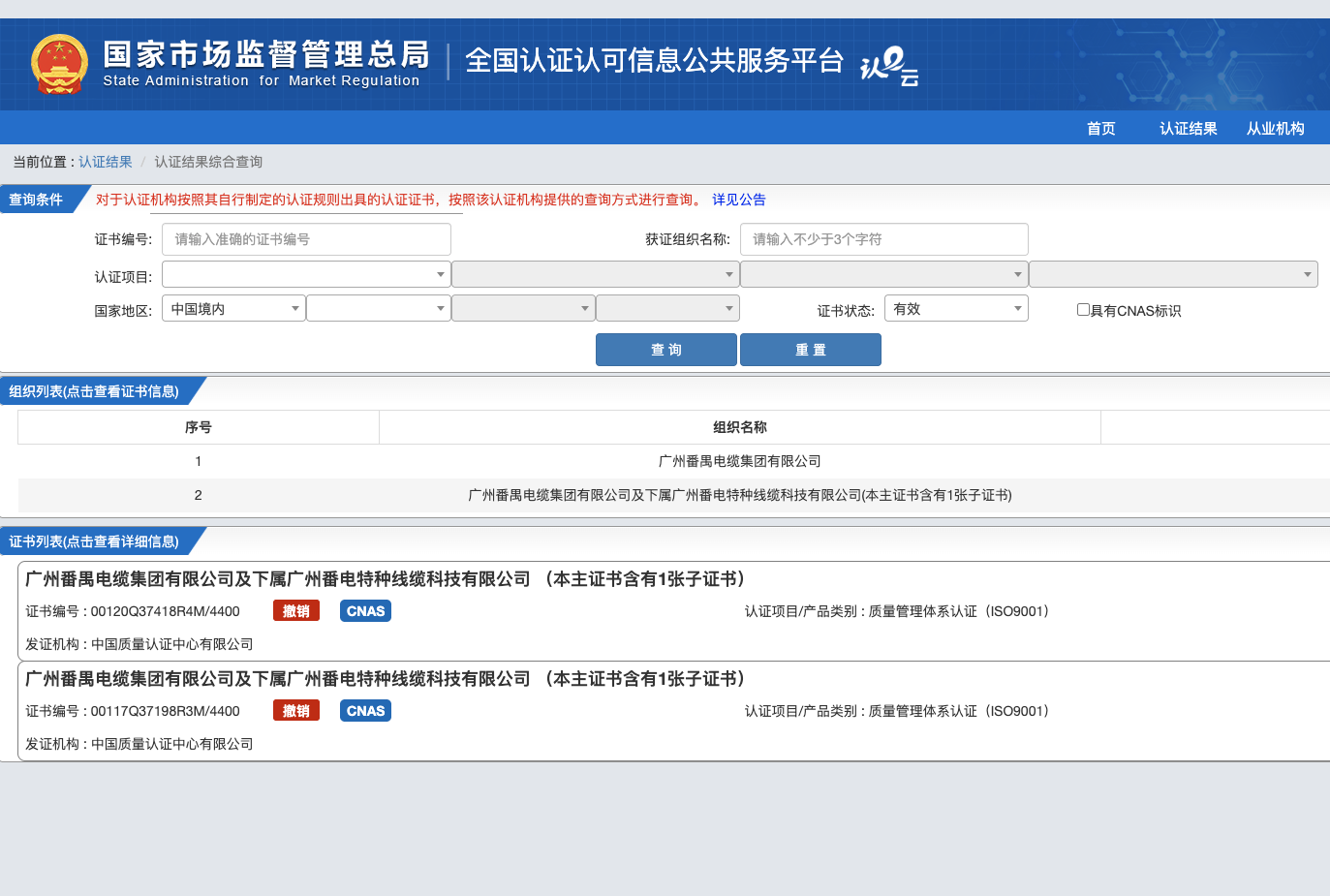This screenshot has height=896, width=1330.
Task: Click 撤销 badge for certificate 00120Q37418R4M/4400
Action: (296, 611)
